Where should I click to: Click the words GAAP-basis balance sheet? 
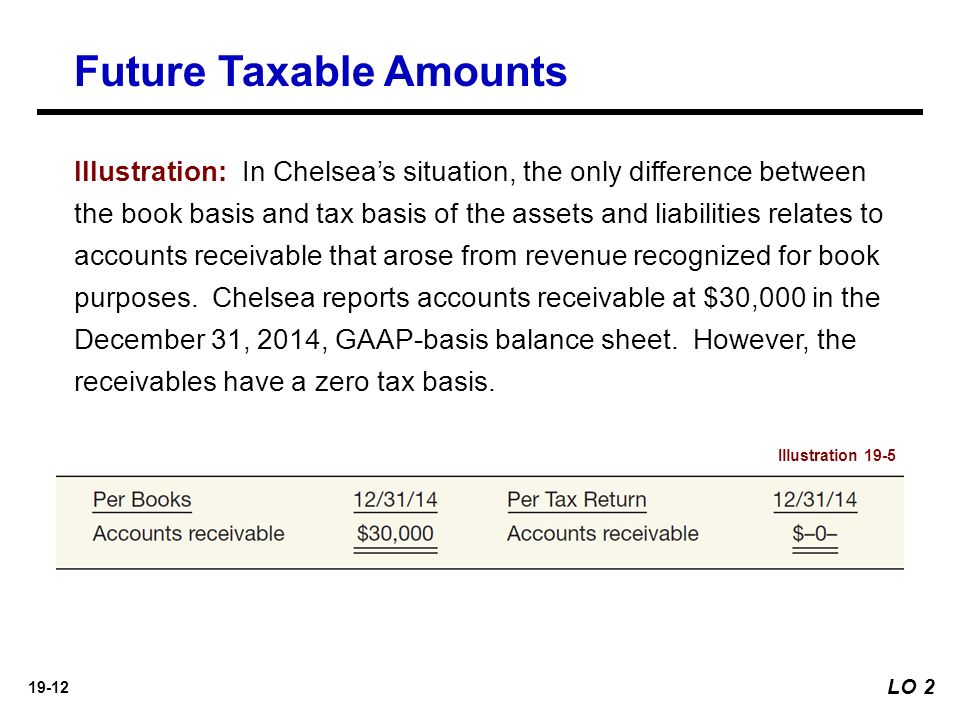click(506, 340)
